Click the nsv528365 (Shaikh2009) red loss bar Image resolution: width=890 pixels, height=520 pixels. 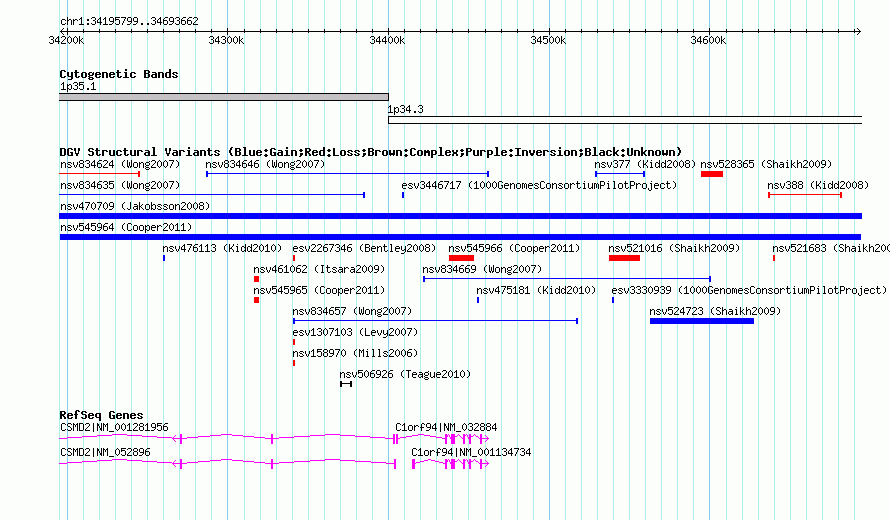click(x=712, y=174)
